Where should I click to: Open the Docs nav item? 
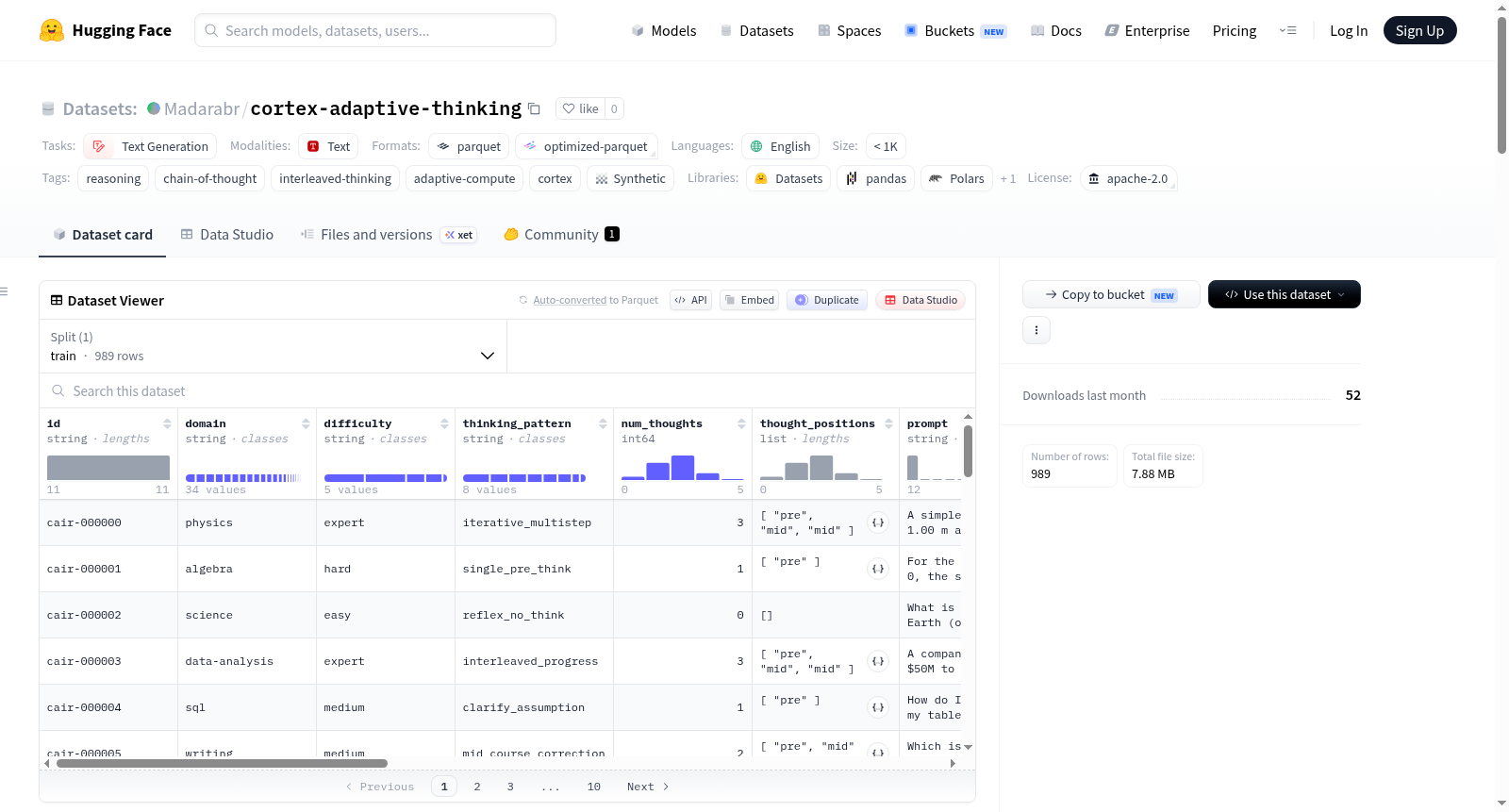tap(1056, 30)
